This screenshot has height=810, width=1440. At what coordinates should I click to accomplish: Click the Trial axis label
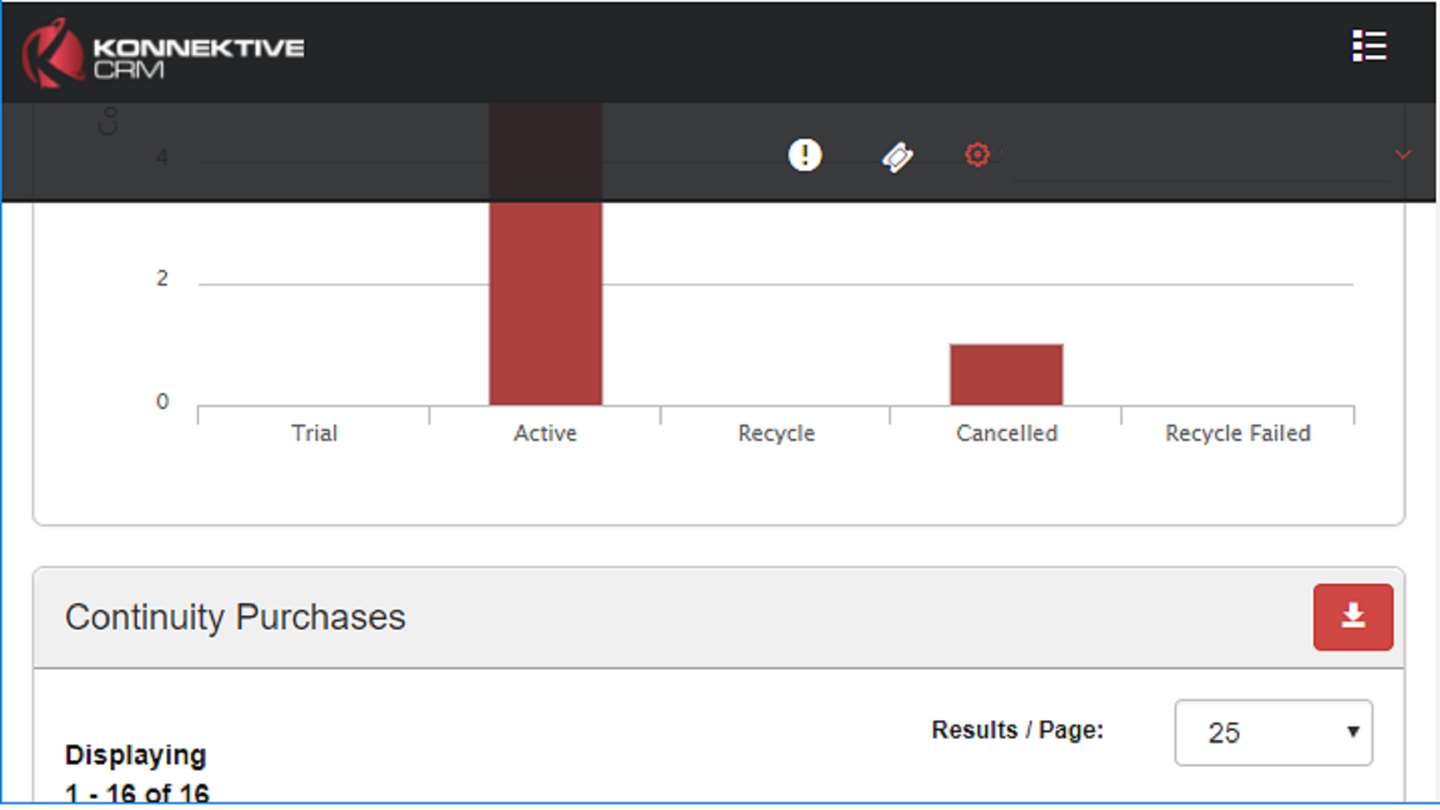click(x=314, y=433)
